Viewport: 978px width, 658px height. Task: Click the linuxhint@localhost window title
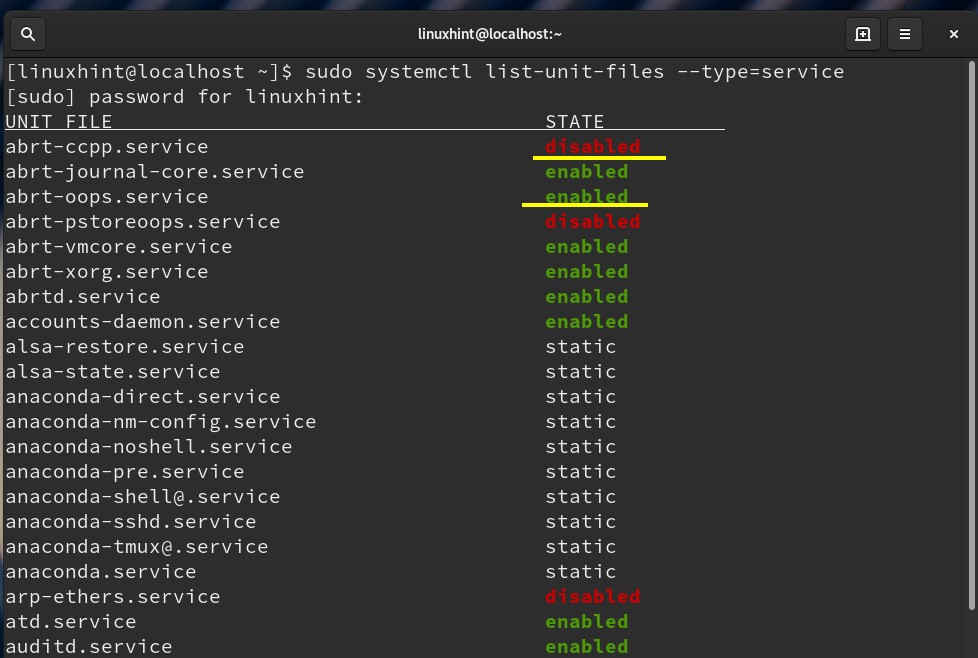click(x=489, y=34)
